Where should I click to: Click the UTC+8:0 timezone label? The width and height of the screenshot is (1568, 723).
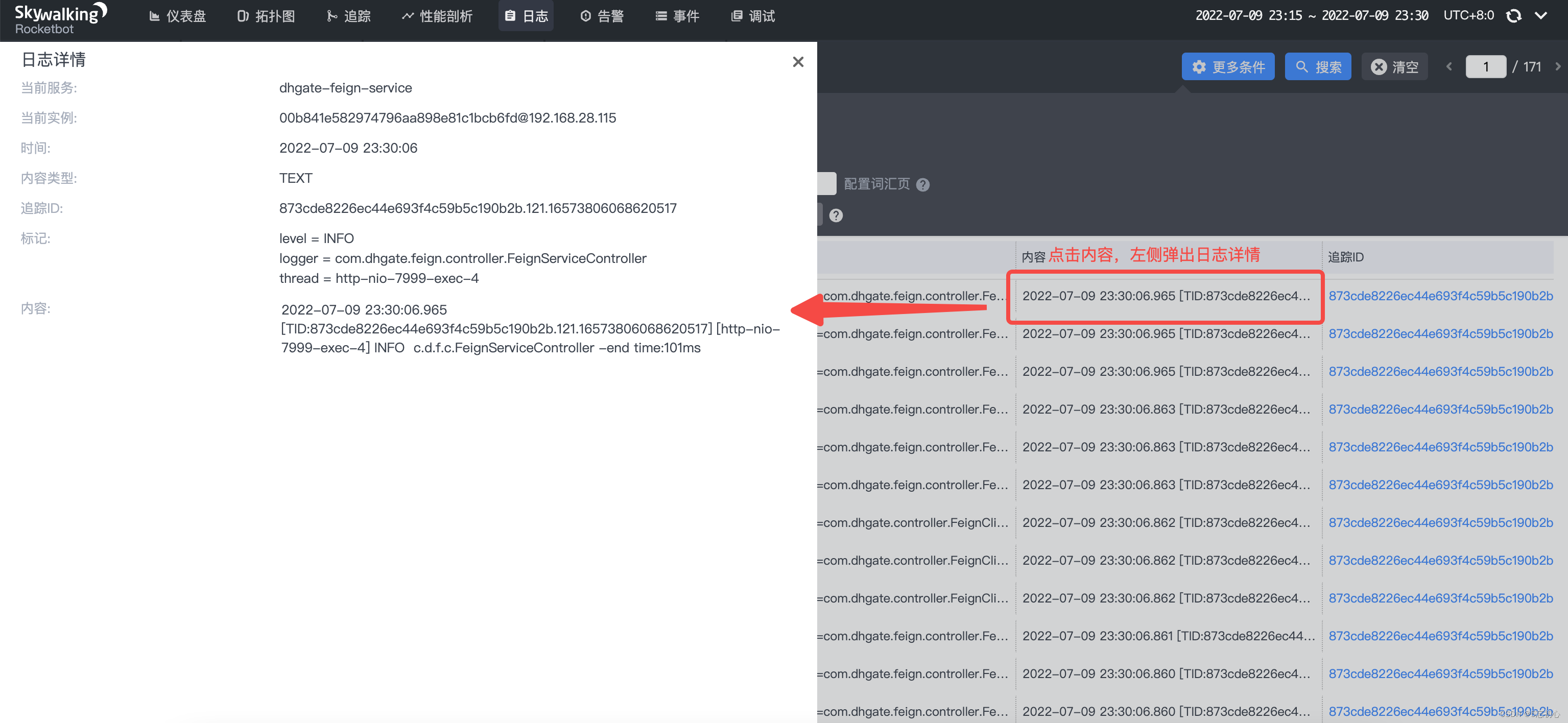click(x=1468, y=16)
